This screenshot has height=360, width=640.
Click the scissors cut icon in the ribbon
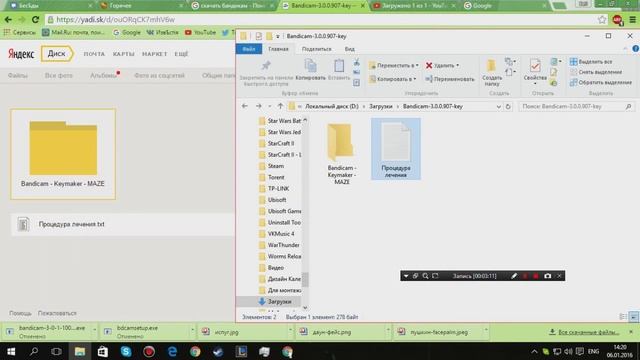(x=357, y=62)
